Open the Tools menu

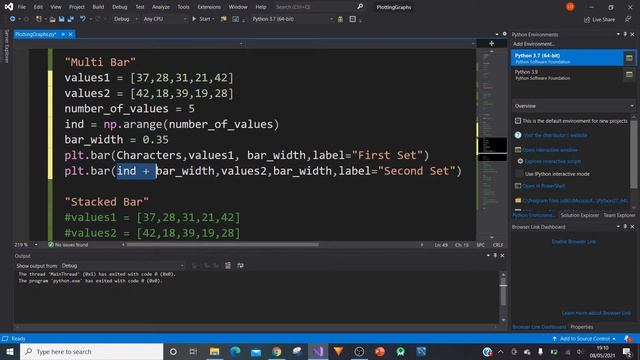(x=183, y=7)
